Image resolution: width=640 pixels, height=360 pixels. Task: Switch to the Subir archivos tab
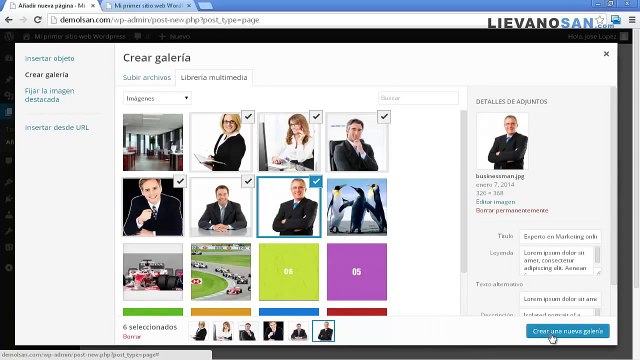pos(147,78)
